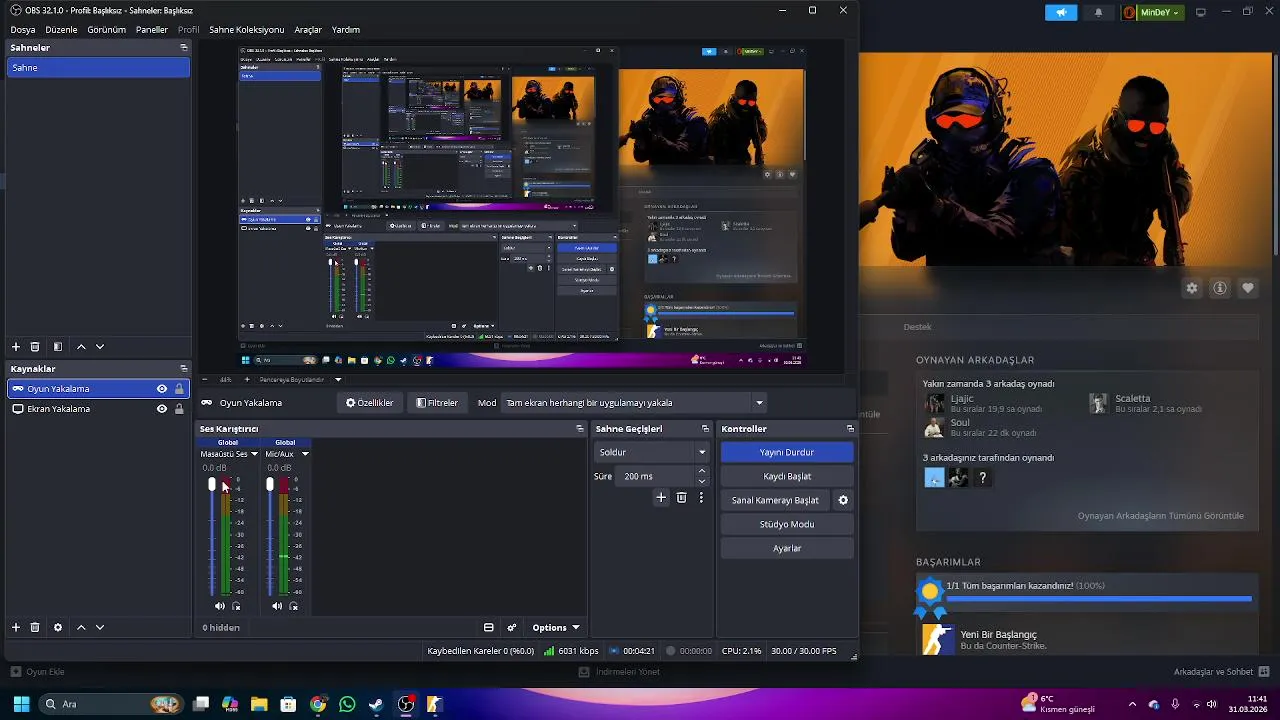The width and height of the screenshot is (1280, 720).
Task: Open transition properties three-dot menu
Action: 701,497
